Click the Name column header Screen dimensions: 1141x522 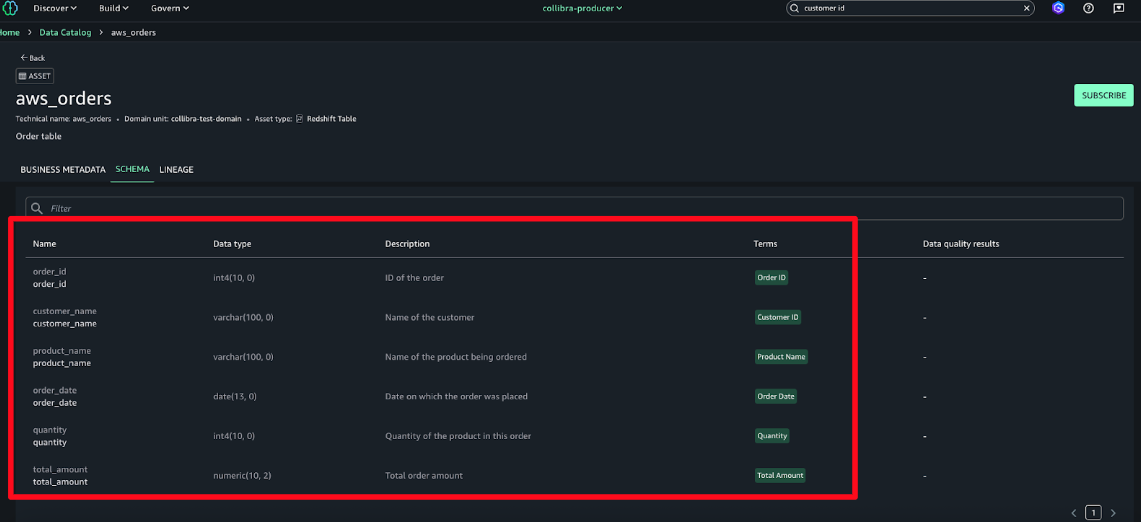(x=44, y=244)
